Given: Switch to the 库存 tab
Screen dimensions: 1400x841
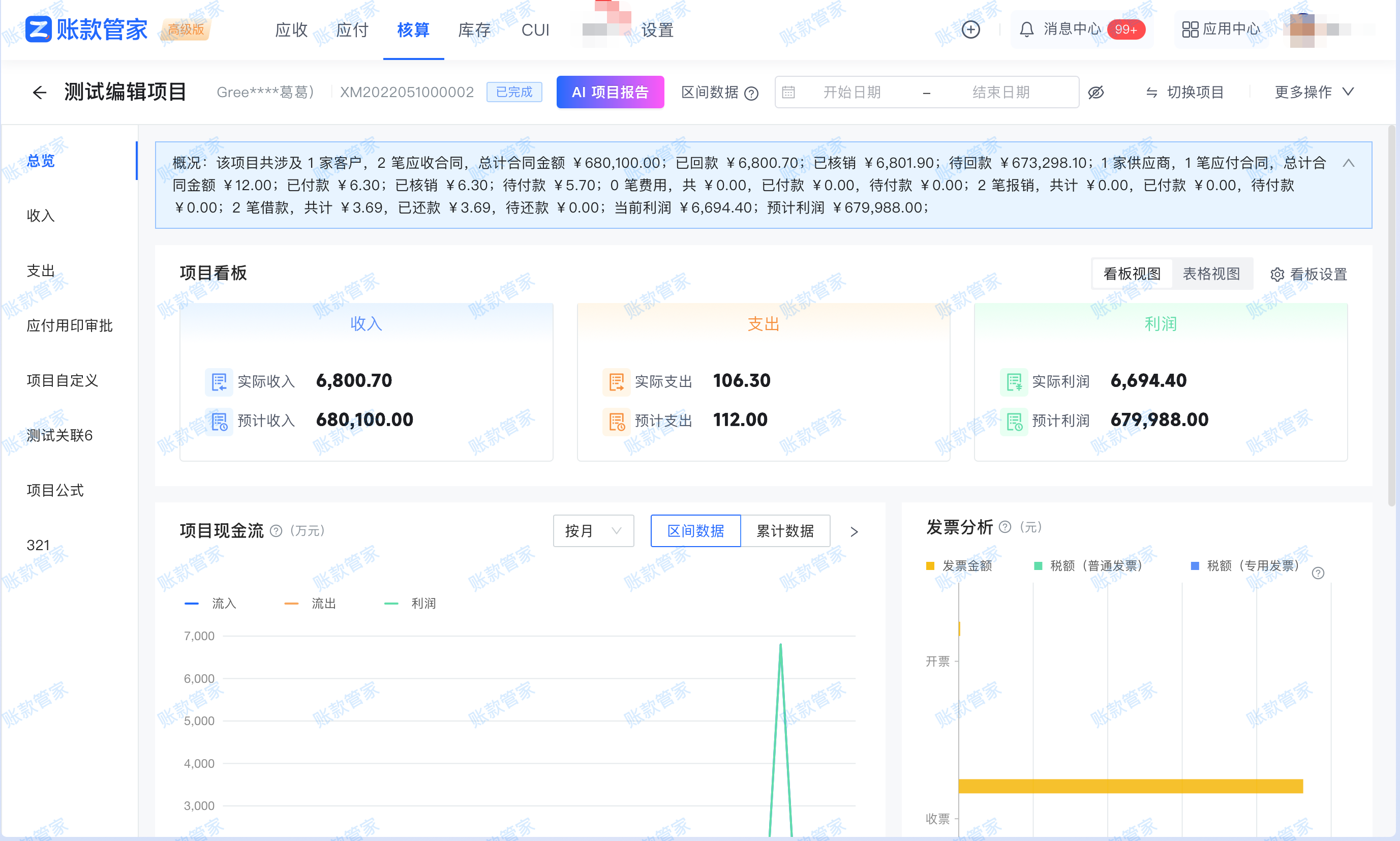Looking at the screenshot, I should [x=474, y=29].
